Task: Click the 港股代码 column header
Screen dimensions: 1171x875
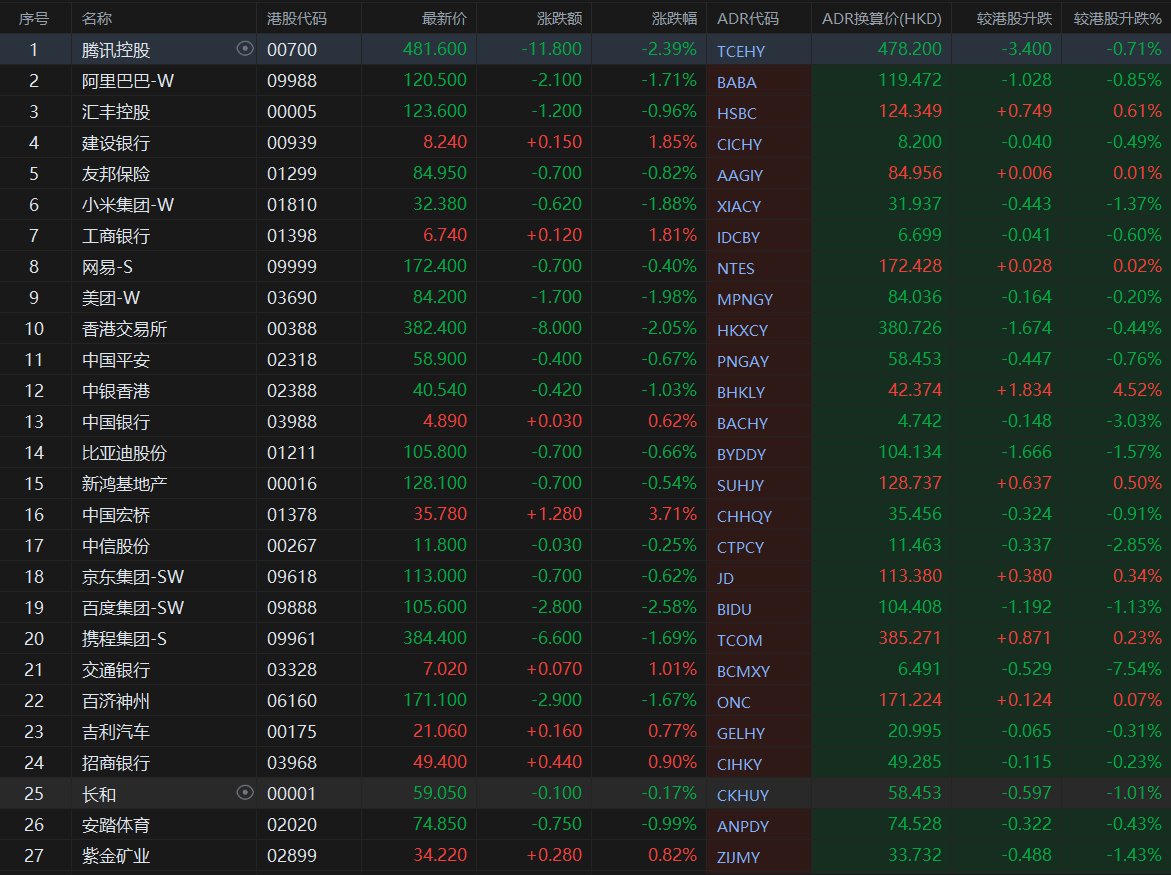Action: 297,18
